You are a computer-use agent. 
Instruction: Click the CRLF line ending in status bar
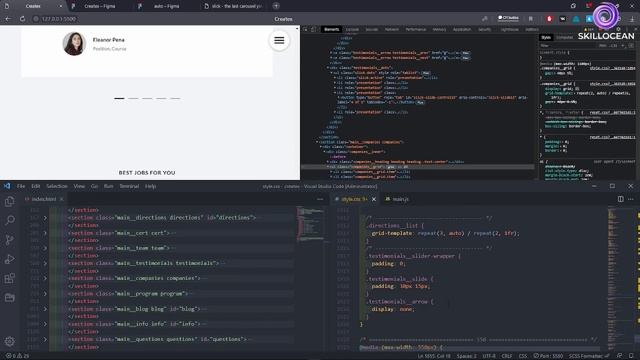507,356
